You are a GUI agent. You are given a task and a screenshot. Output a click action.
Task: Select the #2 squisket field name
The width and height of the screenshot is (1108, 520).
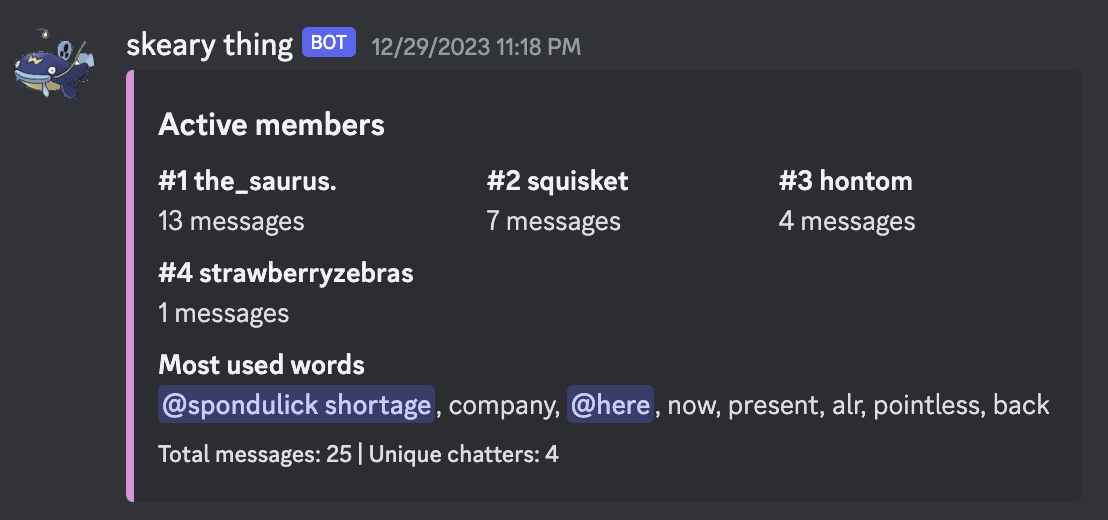click(558, 182)
